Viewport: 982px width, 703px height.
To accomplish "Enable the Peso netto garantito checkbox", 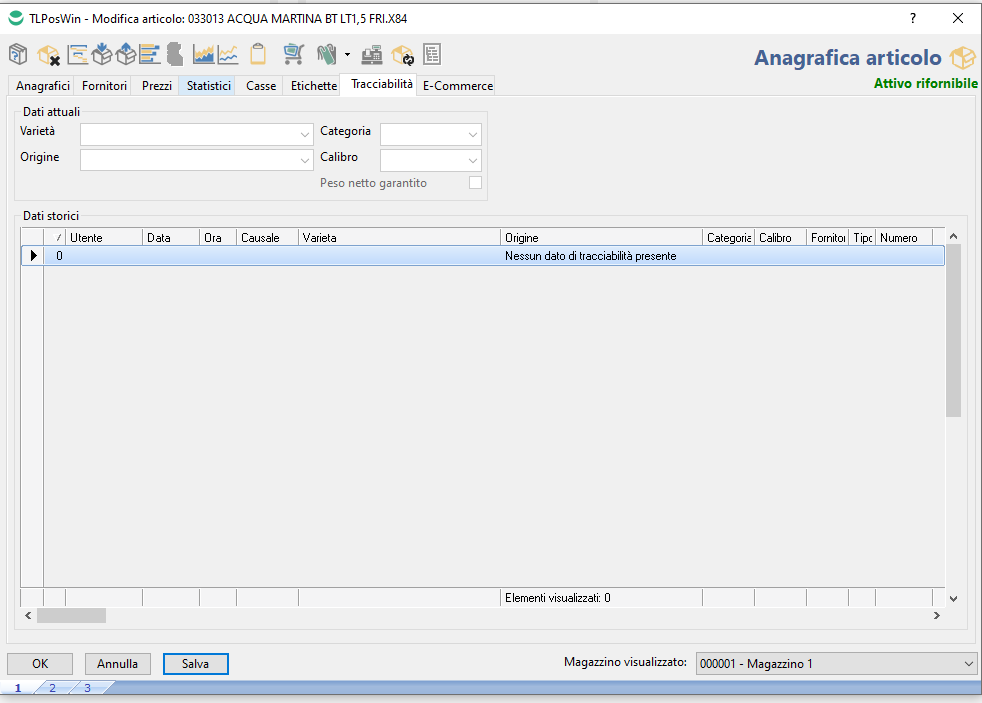I will tap(475, 183).
